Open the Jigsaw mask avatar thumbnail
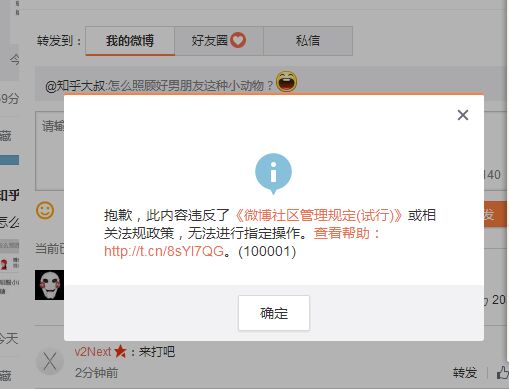The height and width of the screenshot is (389, 509). (x=49, y=285)
